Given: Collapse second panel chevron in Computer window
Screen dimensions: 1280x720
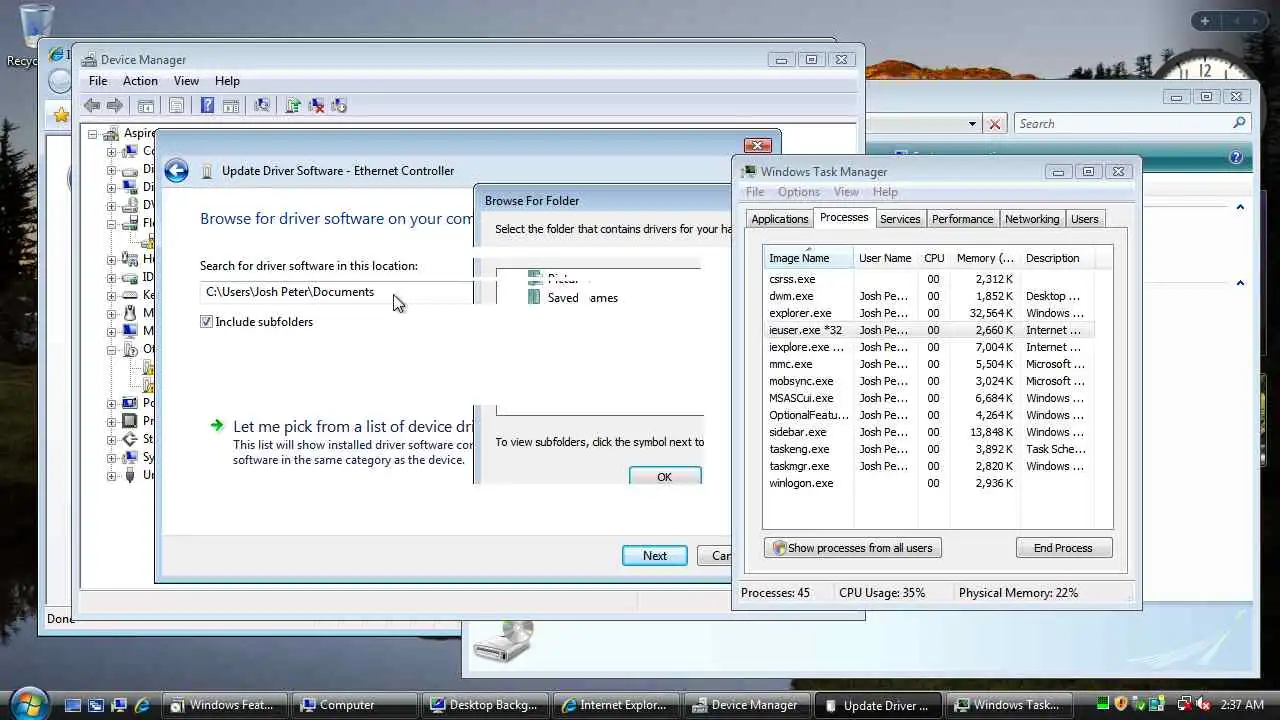Looking at the screenshot, I should pyautogui.click(x=1240, y=283).
